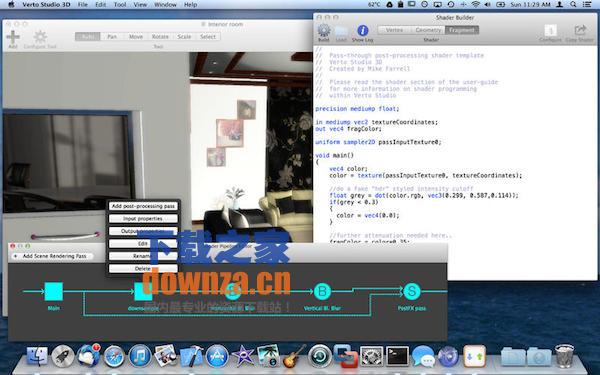The image size is (600, 375).
Task: Open Time Machine in the dock
Action: pos(320,356)
